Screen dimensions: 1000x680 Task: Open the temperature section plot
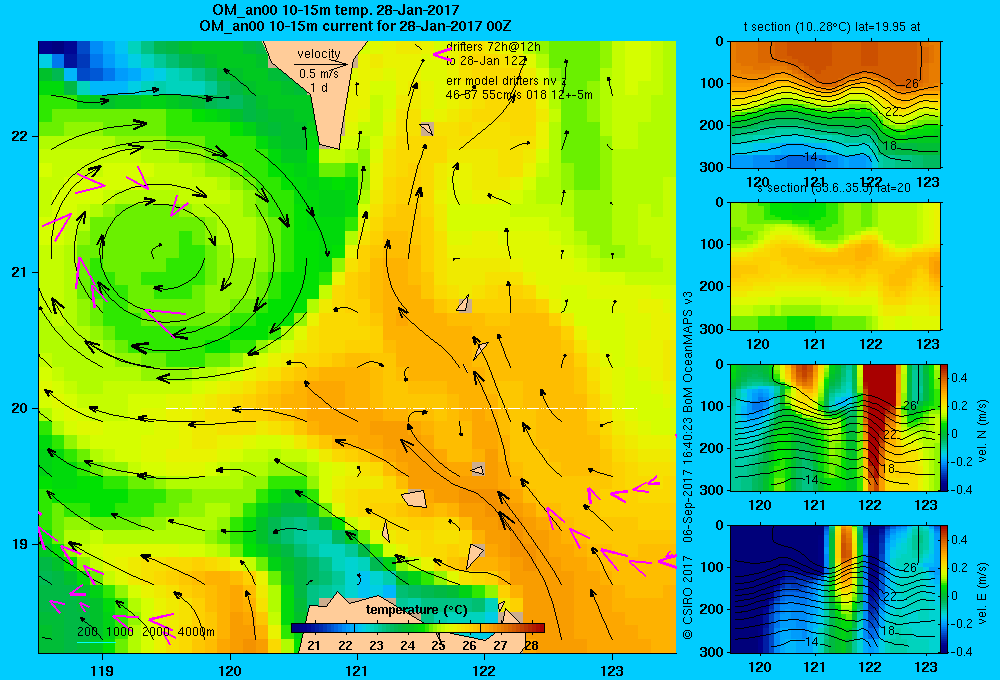(835, 105)
